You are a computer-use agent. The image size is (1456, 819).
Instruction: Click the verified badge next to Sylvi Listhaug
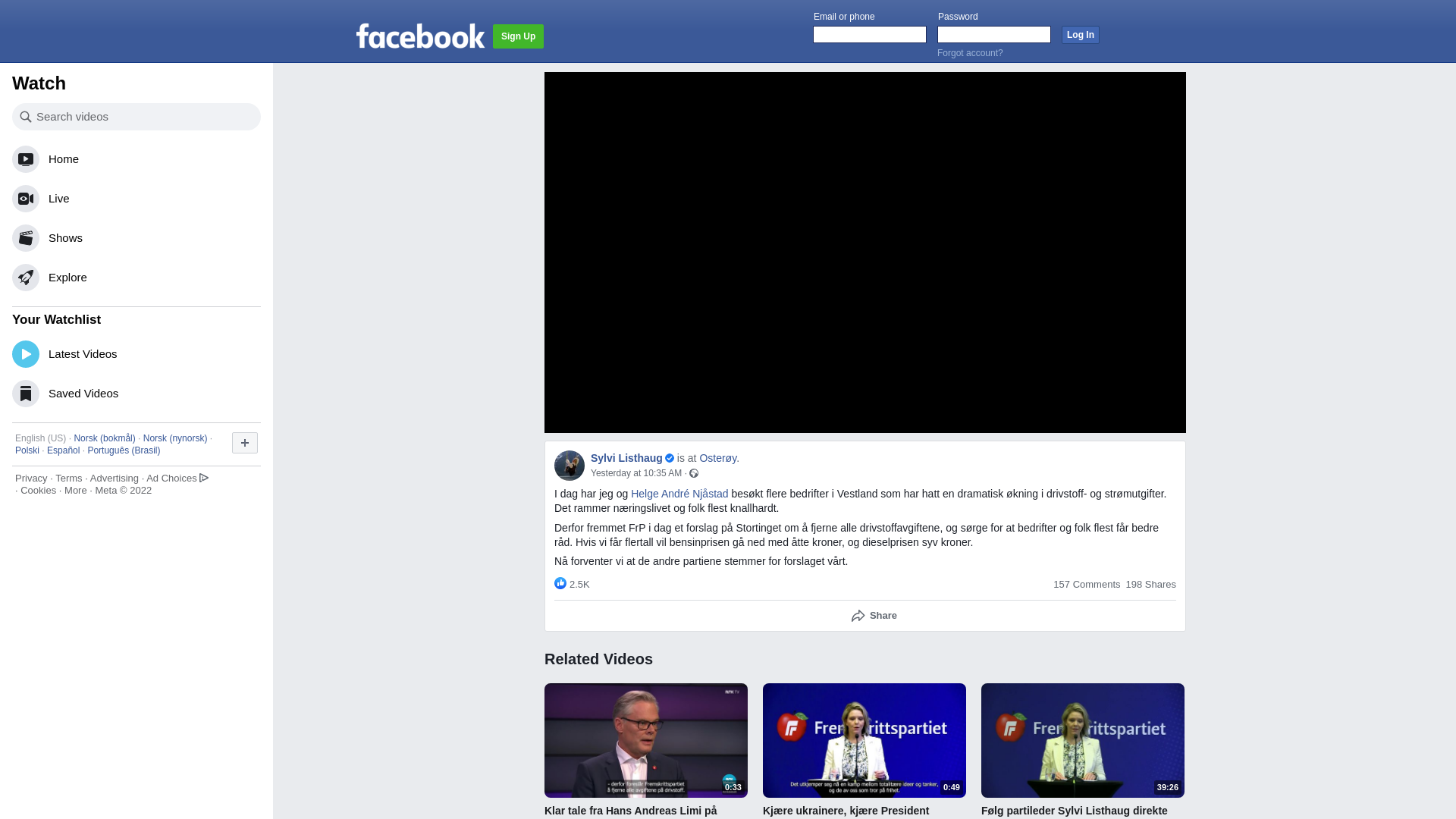point(670,458)
